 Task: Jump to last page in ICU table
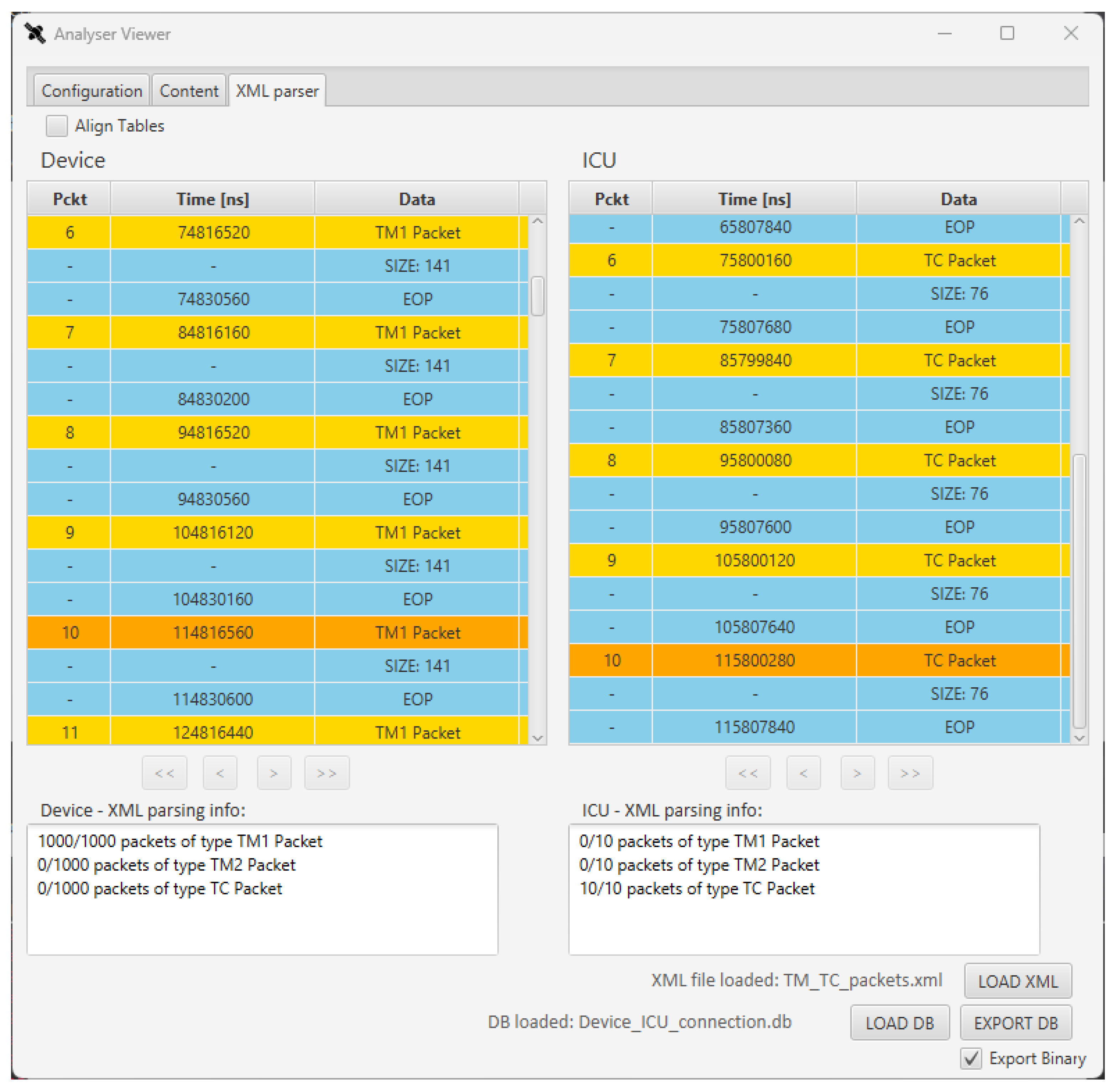point(910,773)
